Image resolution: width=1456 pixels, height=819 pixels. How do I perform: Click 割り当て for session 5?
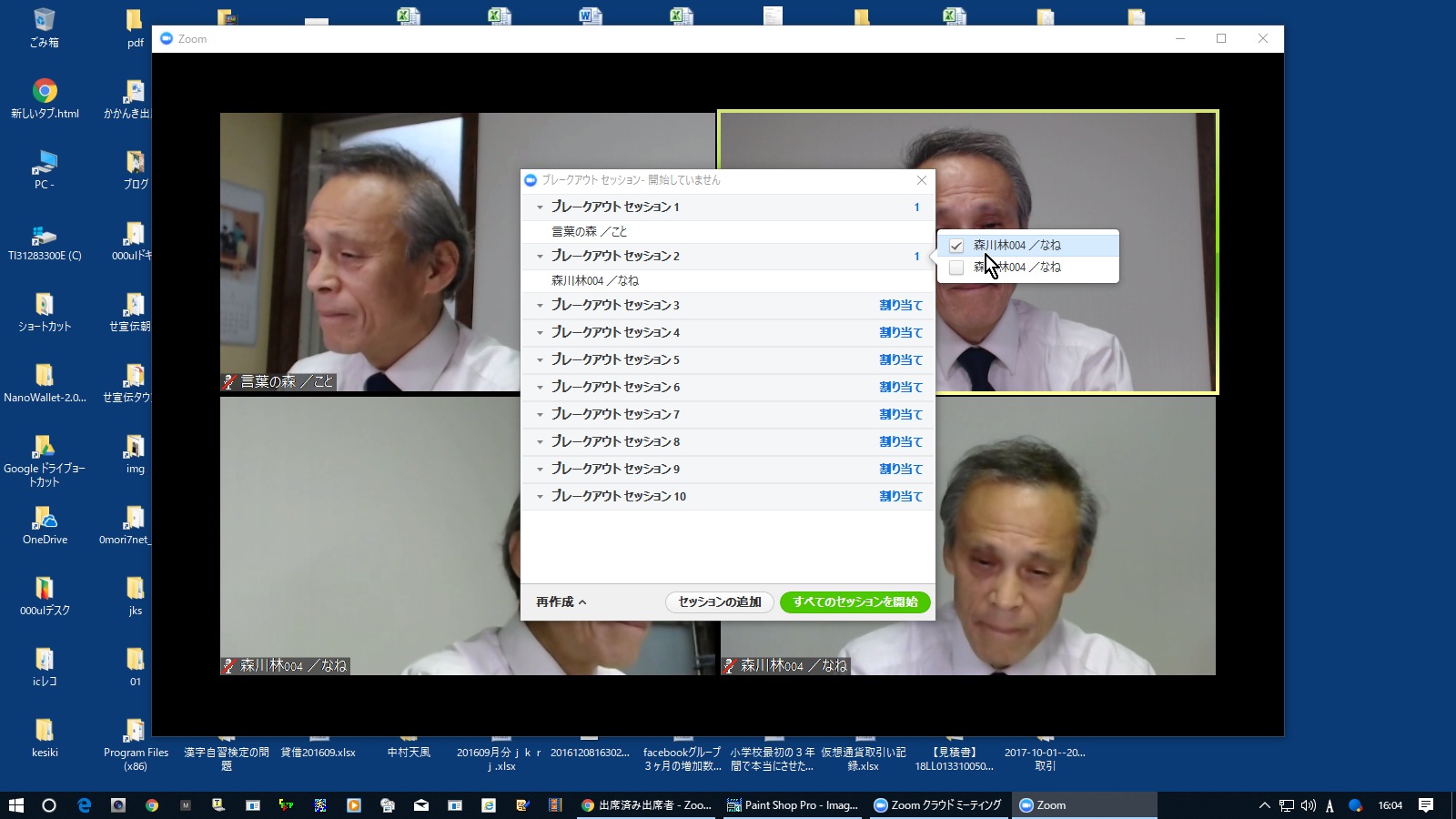901,360
